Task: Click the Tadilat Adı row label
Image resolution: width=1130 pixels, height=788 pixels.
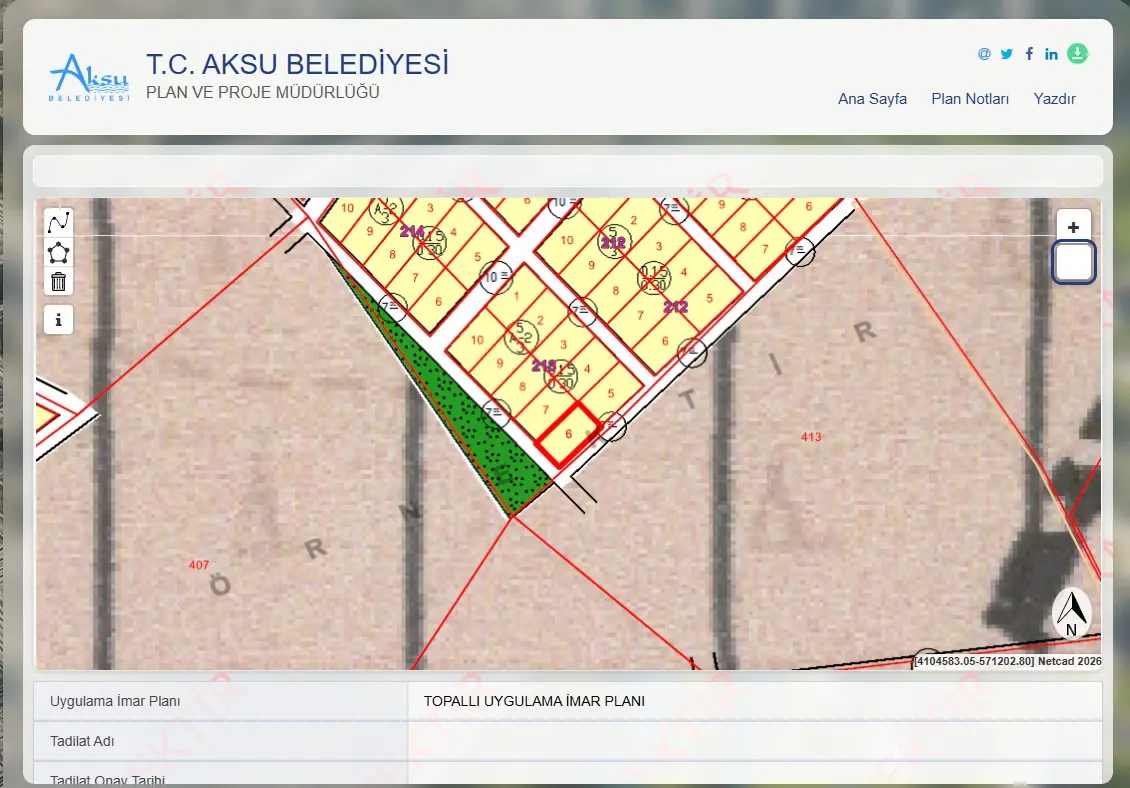Action: [x=82, y=741]
